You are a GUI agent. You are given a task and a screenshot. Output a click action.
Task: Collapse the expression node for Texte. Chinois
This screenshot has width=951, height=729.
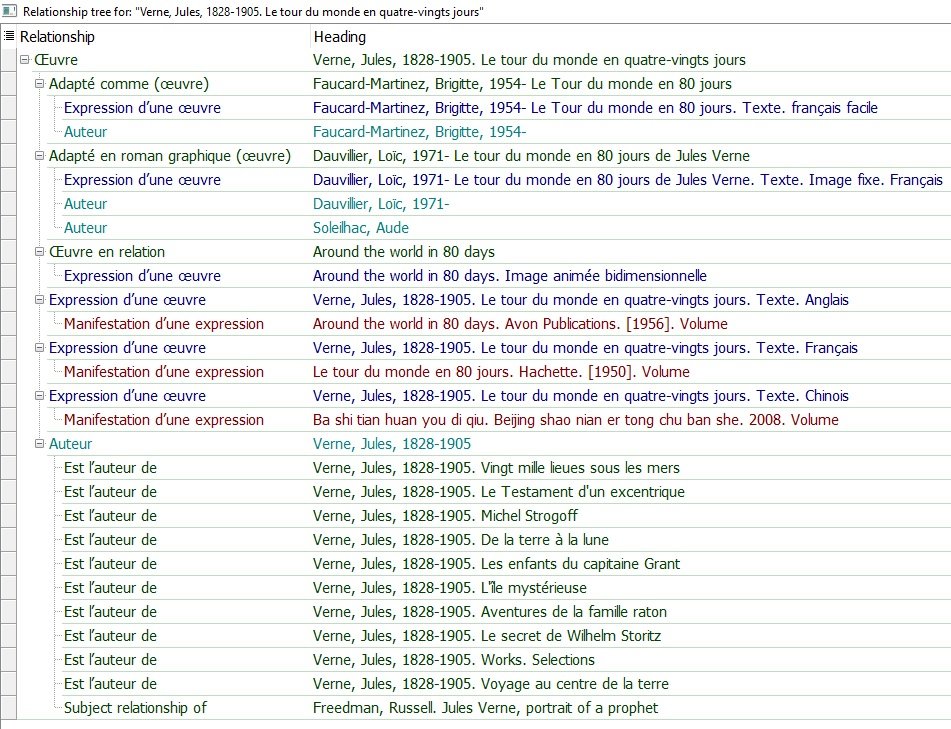click(39, 395)
